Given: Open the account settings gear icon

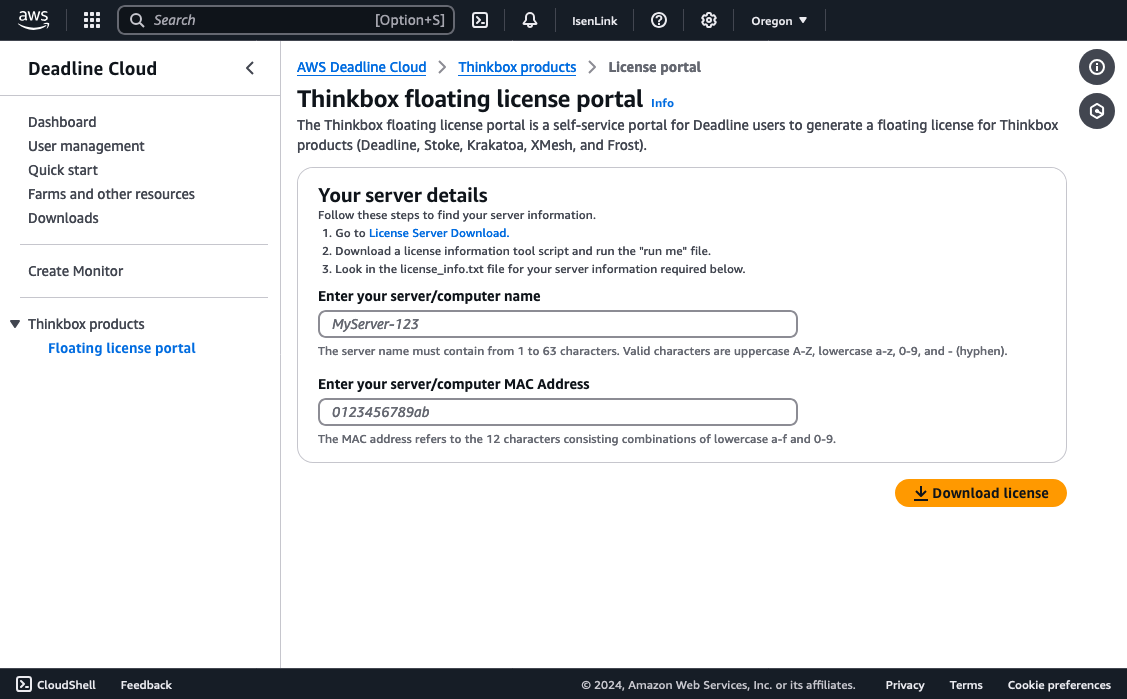Looking at the screenshot, I should point(708,19).
